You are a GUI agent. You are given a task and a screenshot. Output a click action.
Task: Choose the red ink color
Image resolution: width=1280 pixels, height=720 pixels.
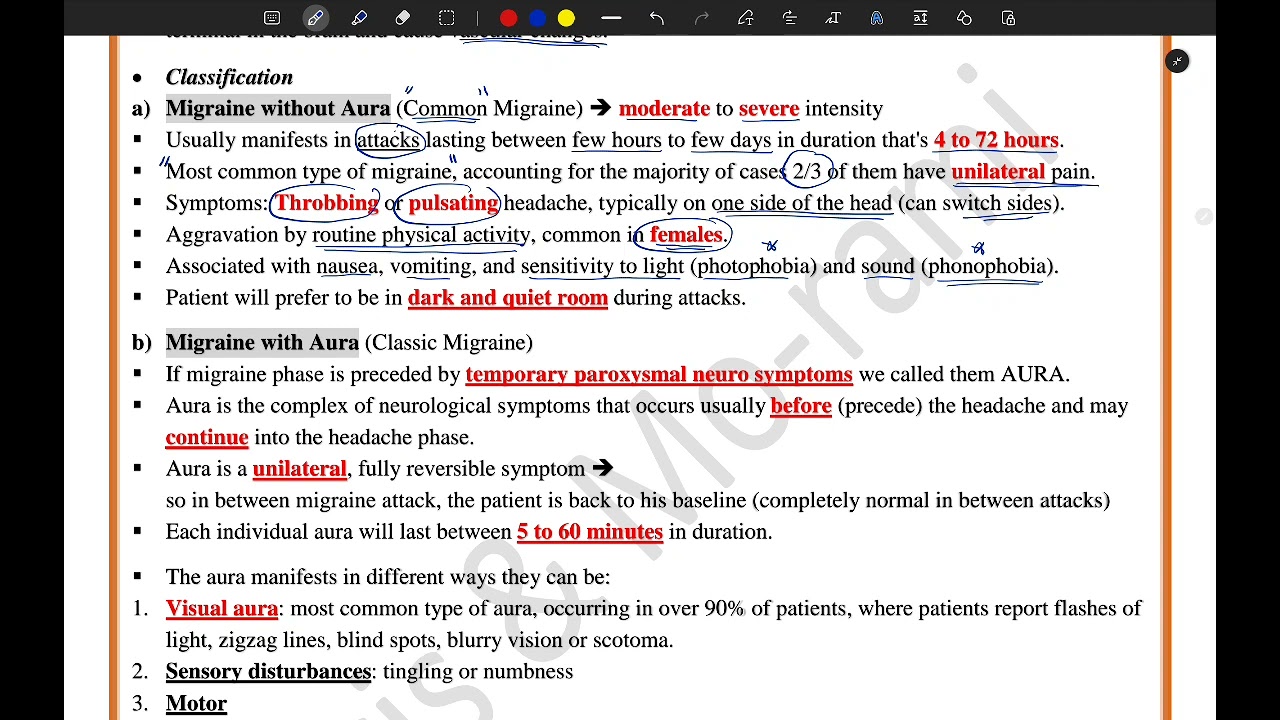click(508, 18)
